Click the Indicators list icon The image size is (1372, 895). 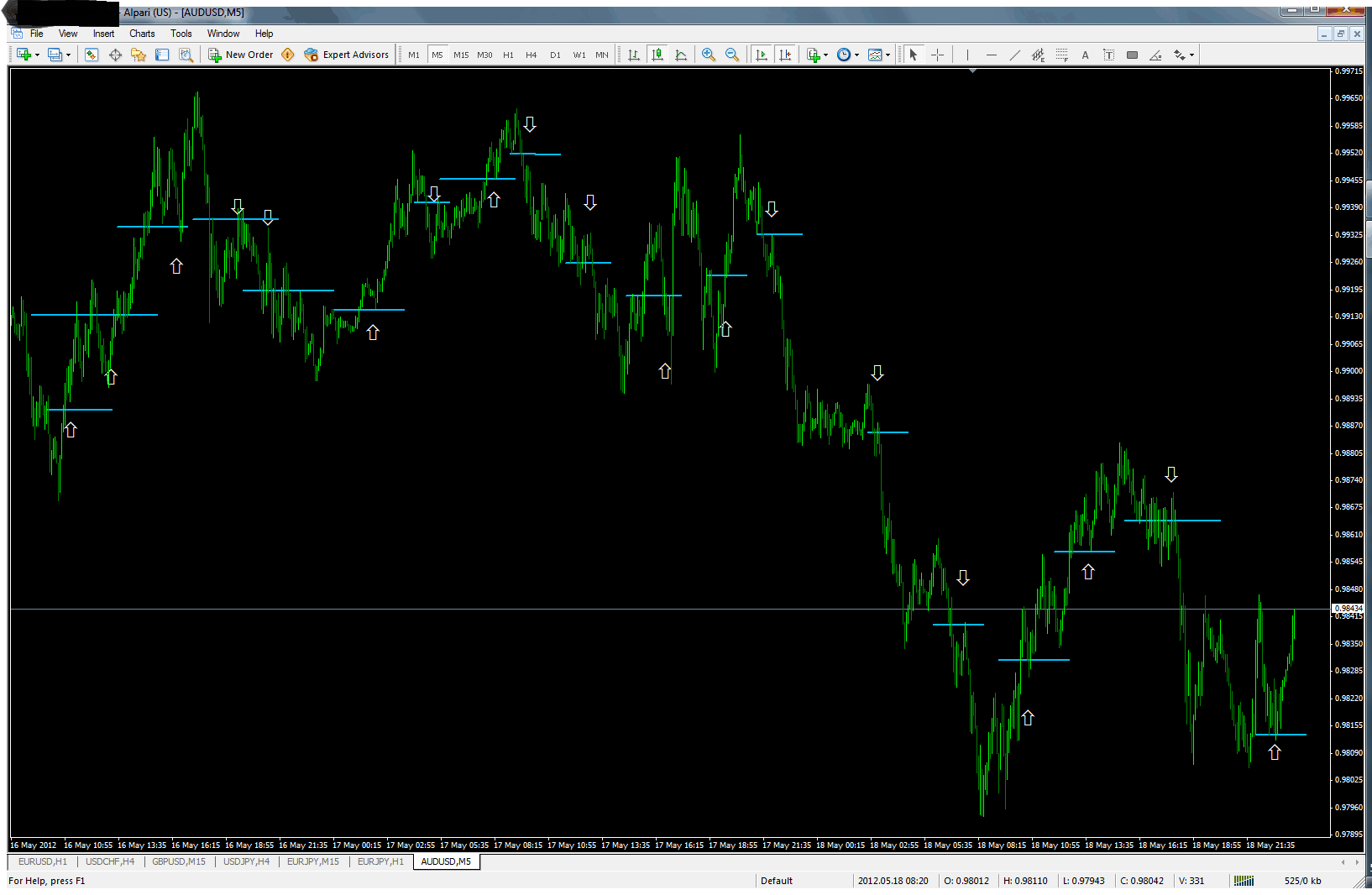point(813,55)
